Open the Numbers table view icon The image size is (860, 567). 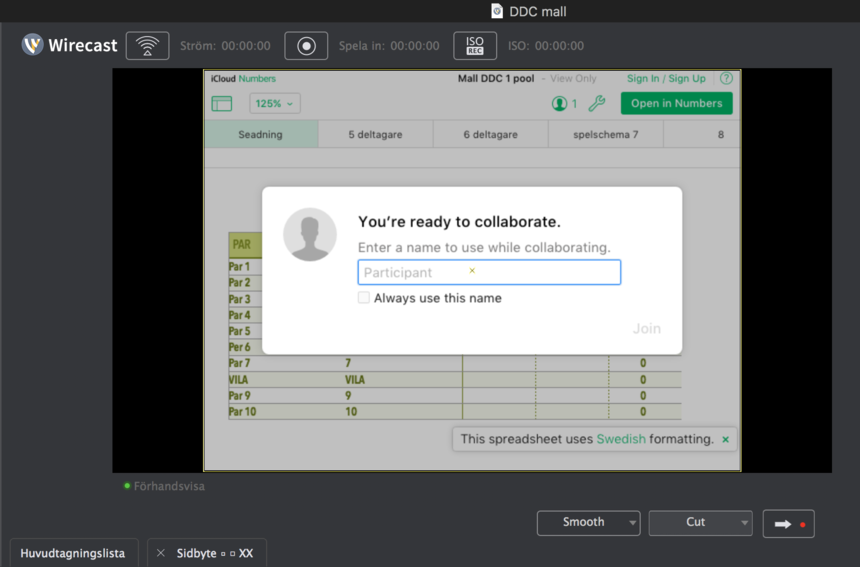[222, 103]
